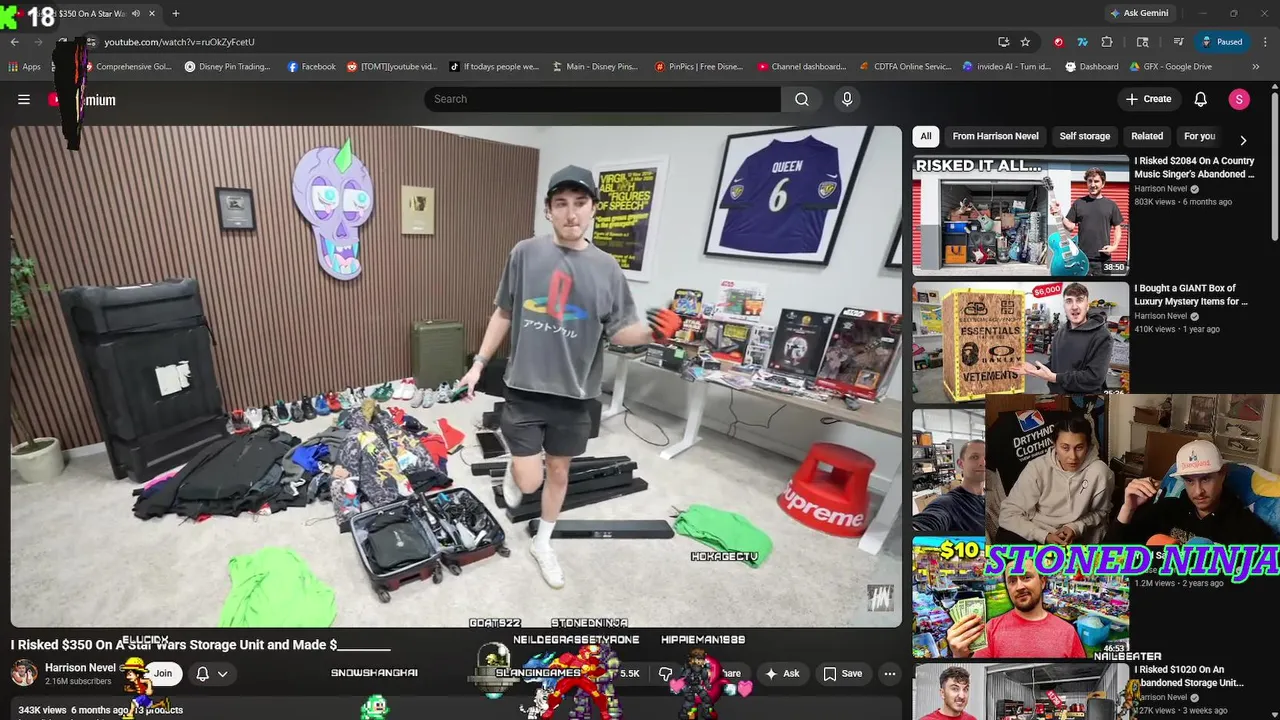The image size is (1280, 720).
Task: Click the Harrison Nevel channel avatar
Action: (x=24, y=673)
